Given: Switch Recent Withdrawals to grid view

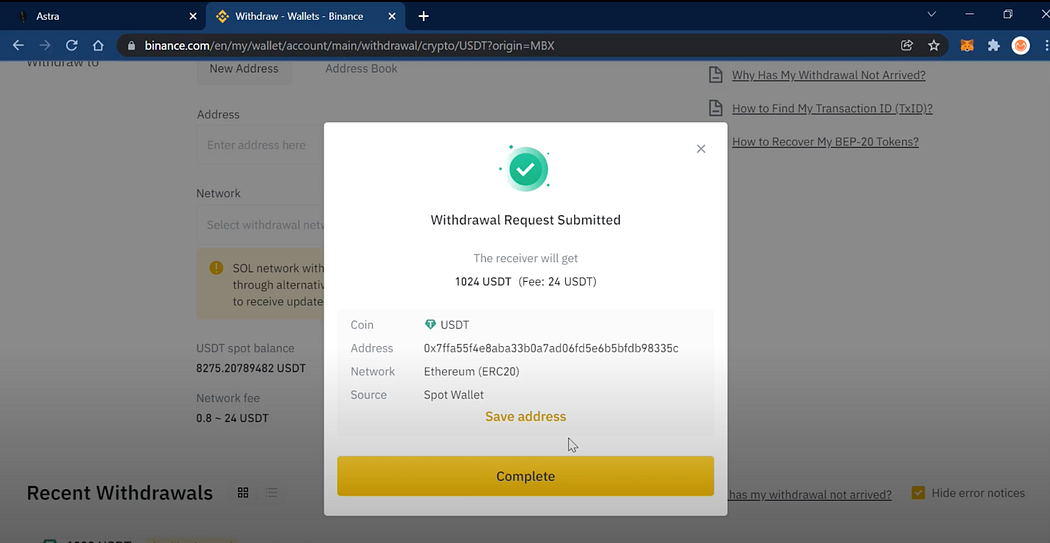Looking at the screenshot, I should [243, 493].
